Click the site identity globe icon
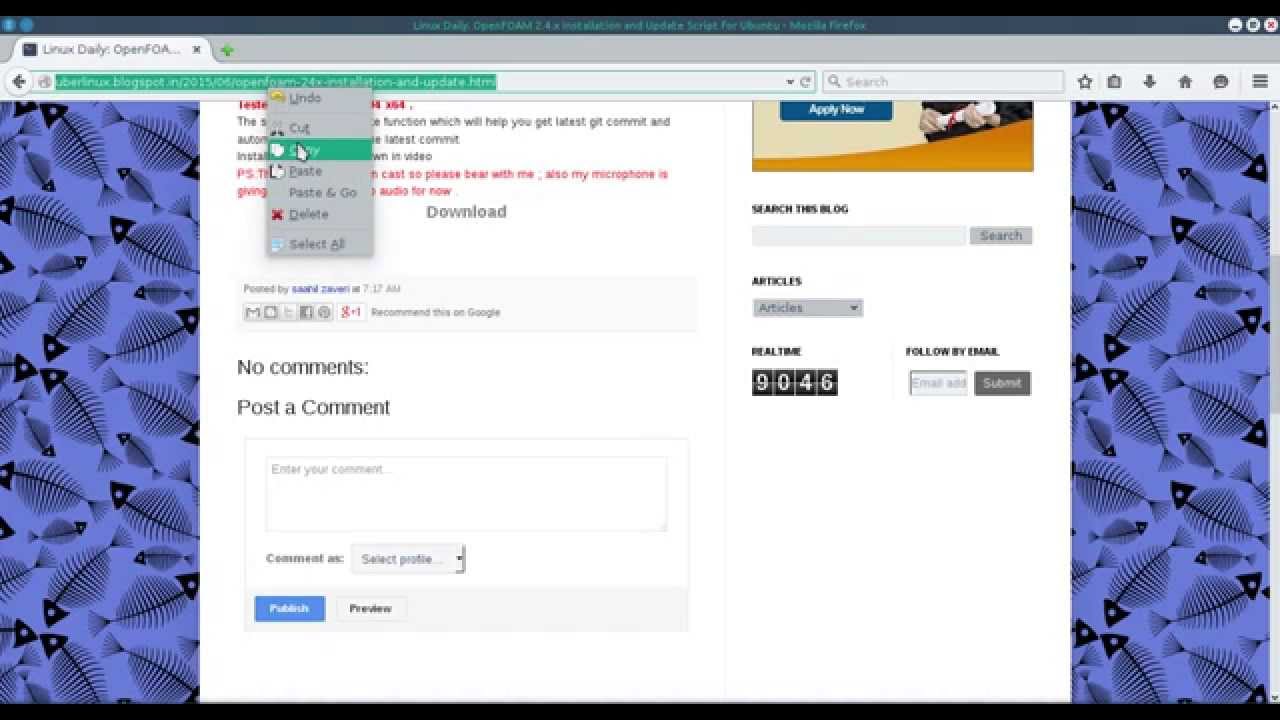The width and height of the screenshot is (1280, 720). pos(45,82)
